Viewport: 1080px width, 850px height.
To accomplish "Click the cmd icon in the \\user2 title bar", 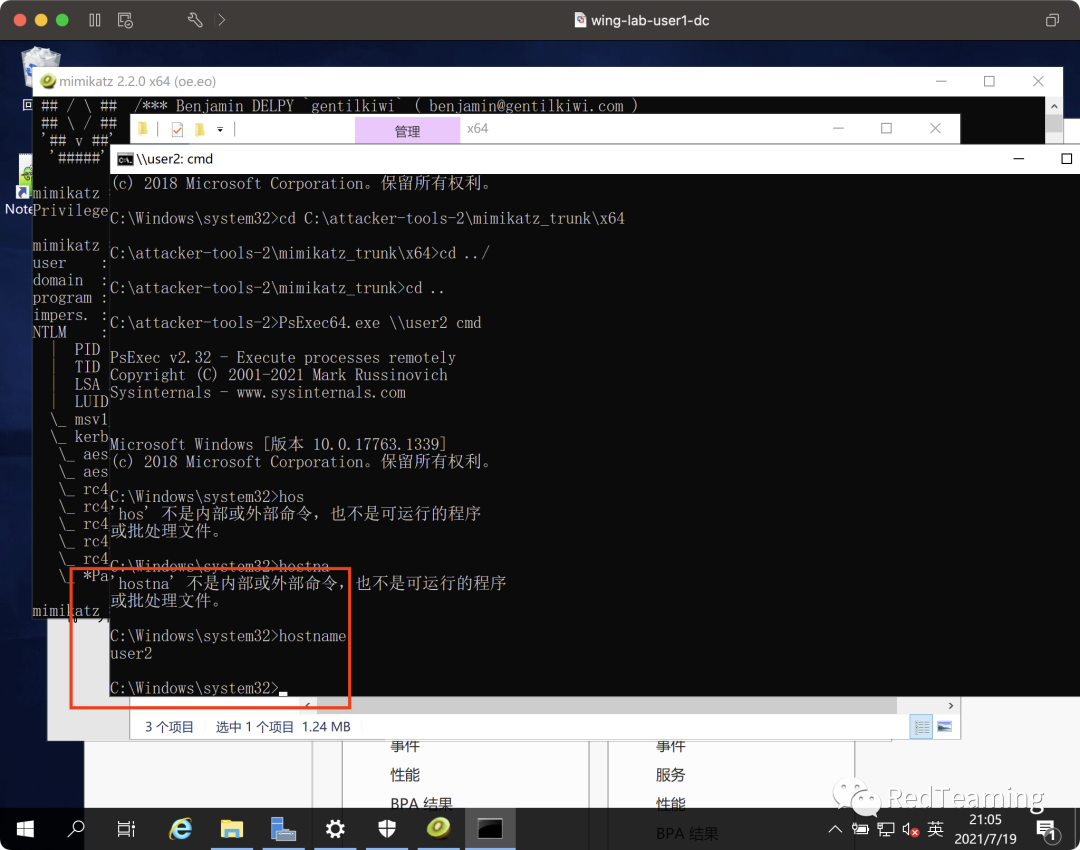I will [x=125, y=159].
